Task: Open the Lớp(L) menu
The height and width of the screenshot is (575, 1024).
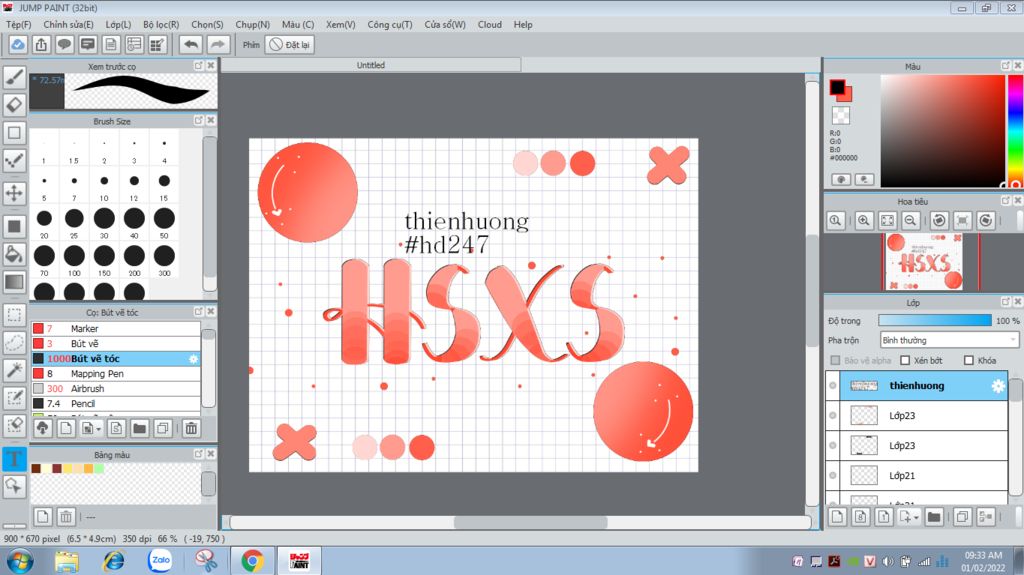Action: coord(118,24)
